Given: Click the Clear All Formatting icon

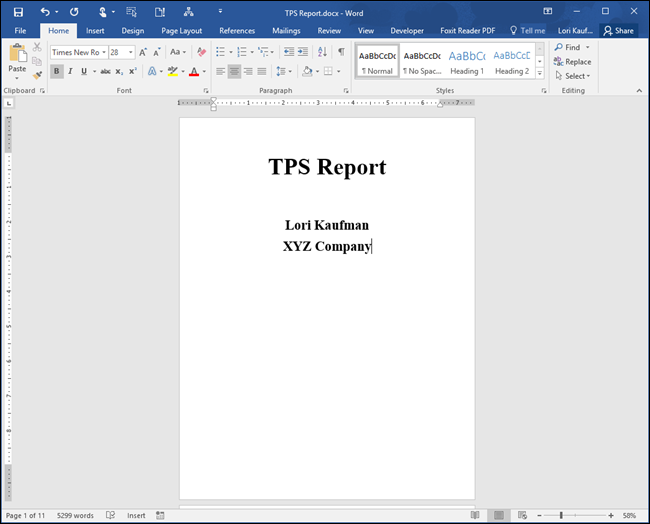Looking at the screenshot, I should (201, 51).
